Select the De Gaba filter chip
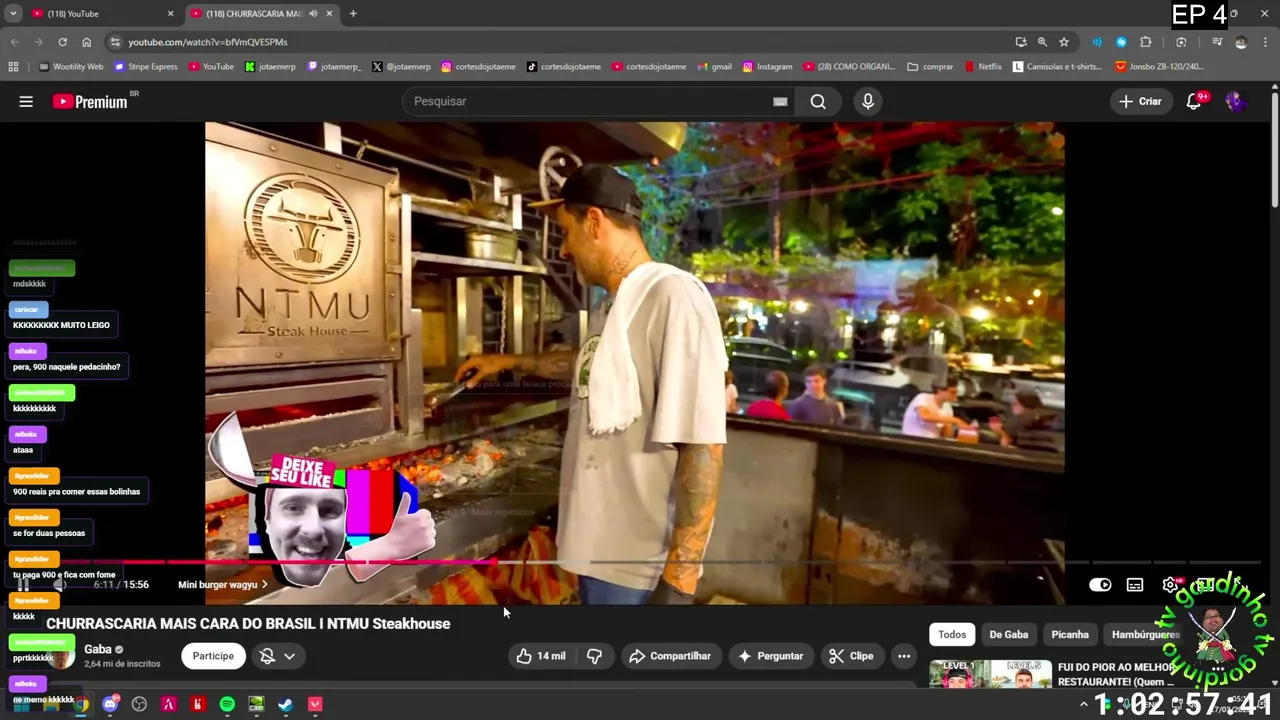The width and height of the screenshot is (1280, 720). (1008, 635)
